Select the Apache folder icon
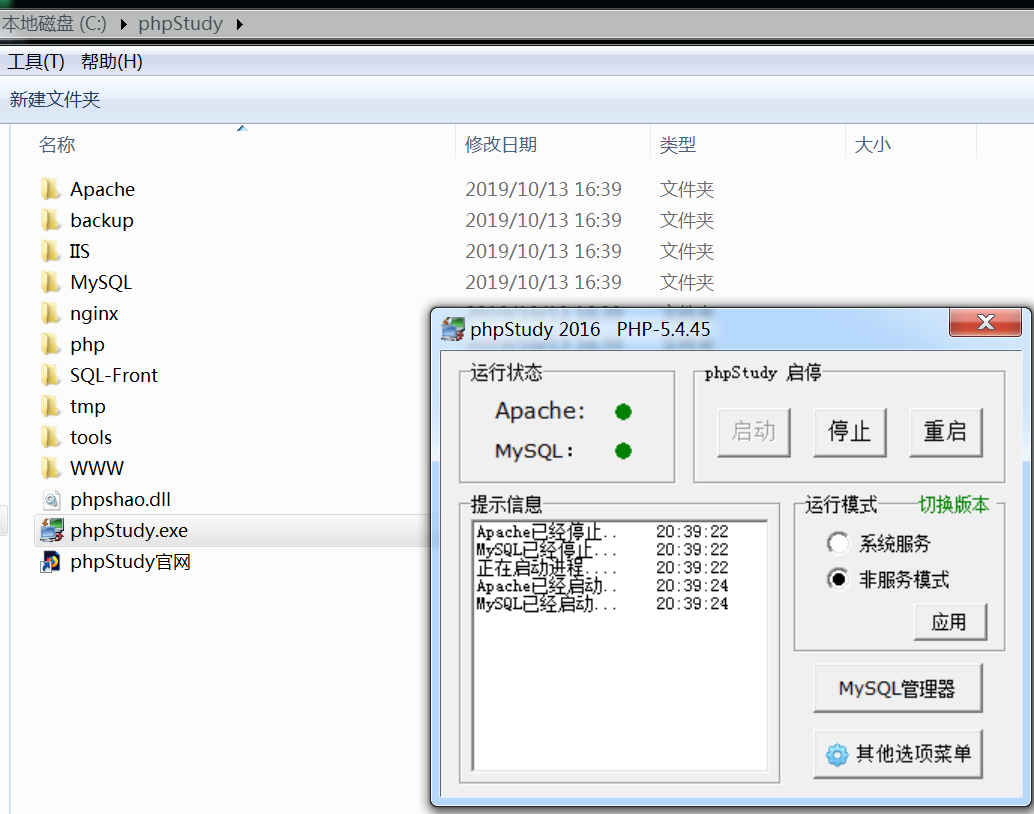The height and width of the screenshot is (814, 1034). pos(50,189)
